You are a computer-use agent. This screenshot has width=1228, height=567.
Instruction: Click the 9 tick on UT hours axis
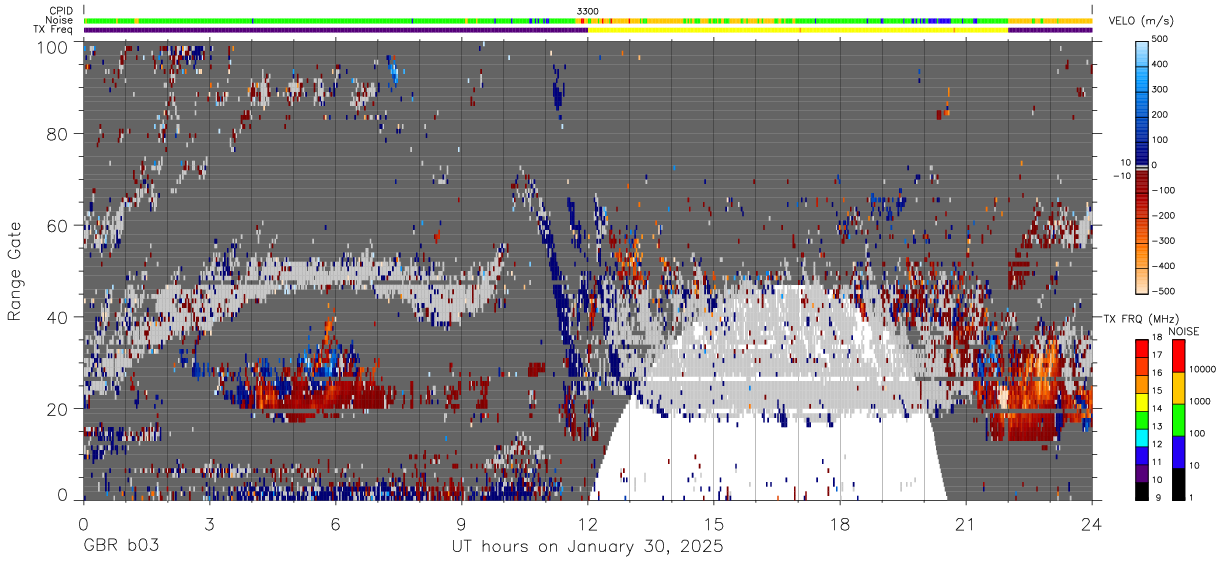462,523
